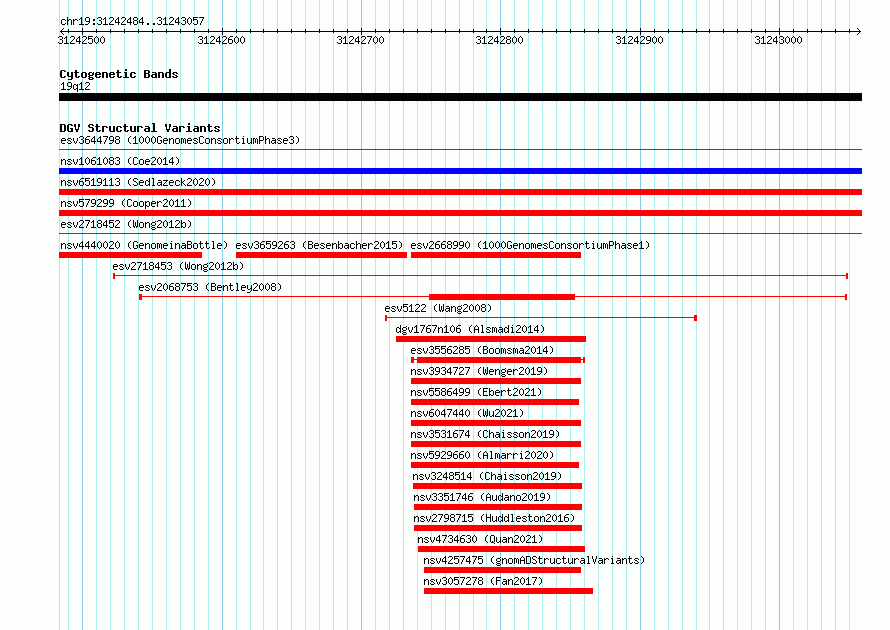Click the 31242500 ruler position label

82,40
